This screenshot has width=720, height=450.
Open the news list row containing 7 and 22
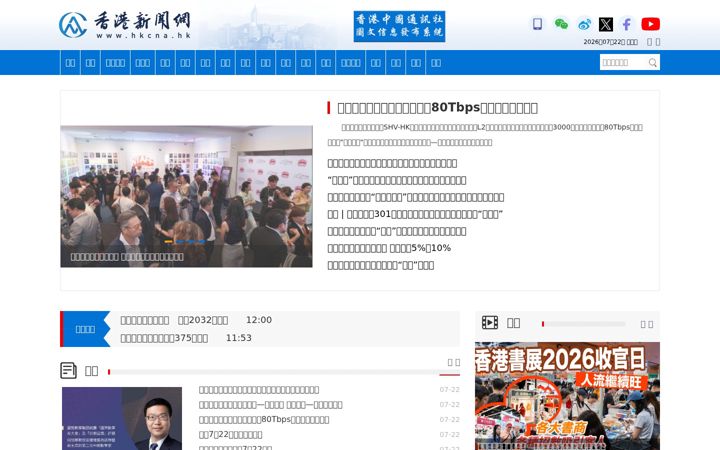231,434
